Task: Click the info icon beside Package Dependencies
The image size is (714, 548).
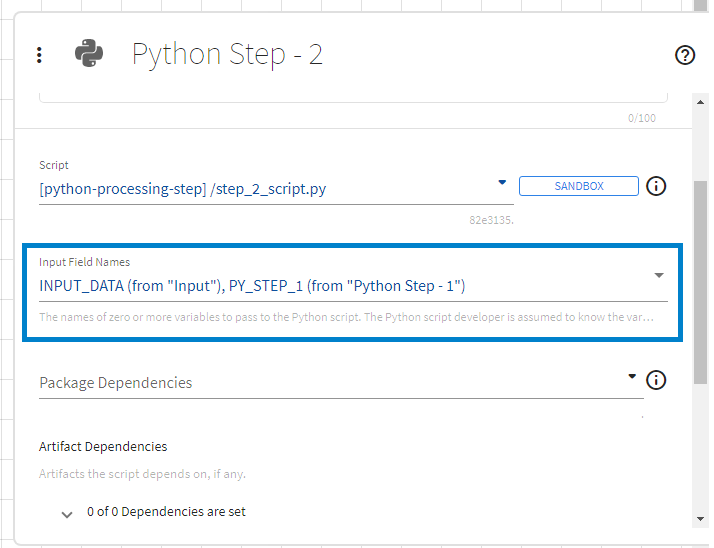Action: [x=656, y=380]
